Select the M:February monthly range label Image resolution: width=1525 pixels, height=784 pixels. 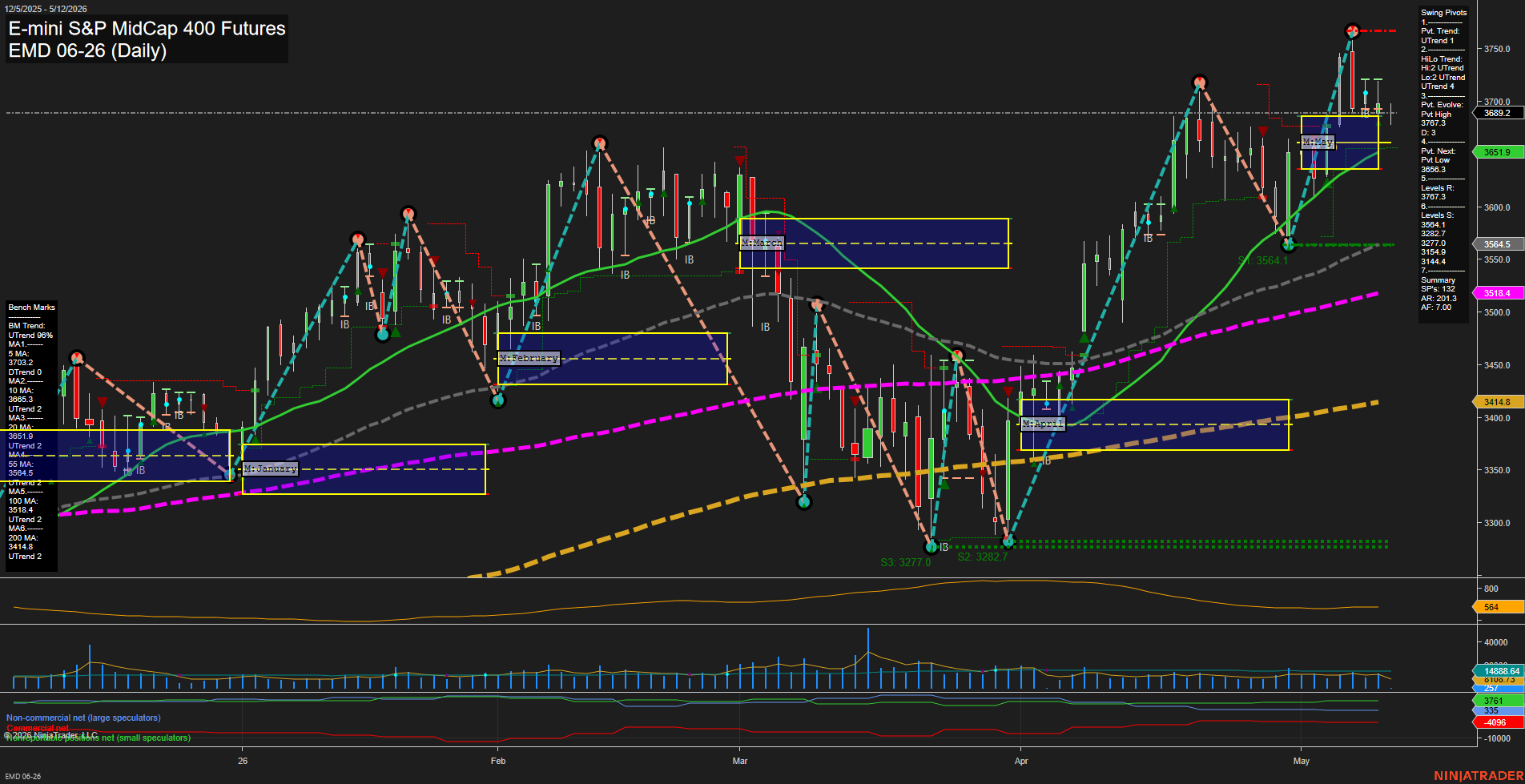click(529, 358)
